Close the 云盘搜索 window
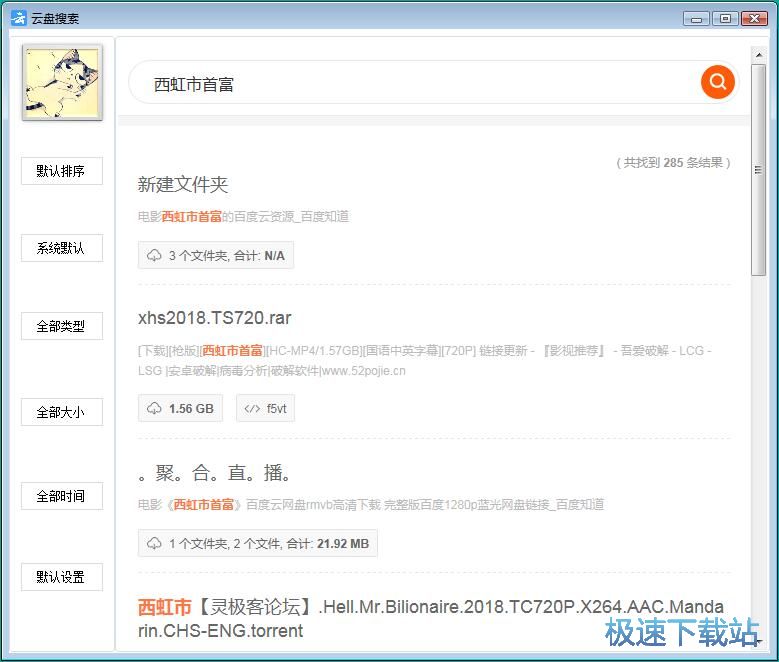This screenshot has height=662, width=779. pos(754,18)
